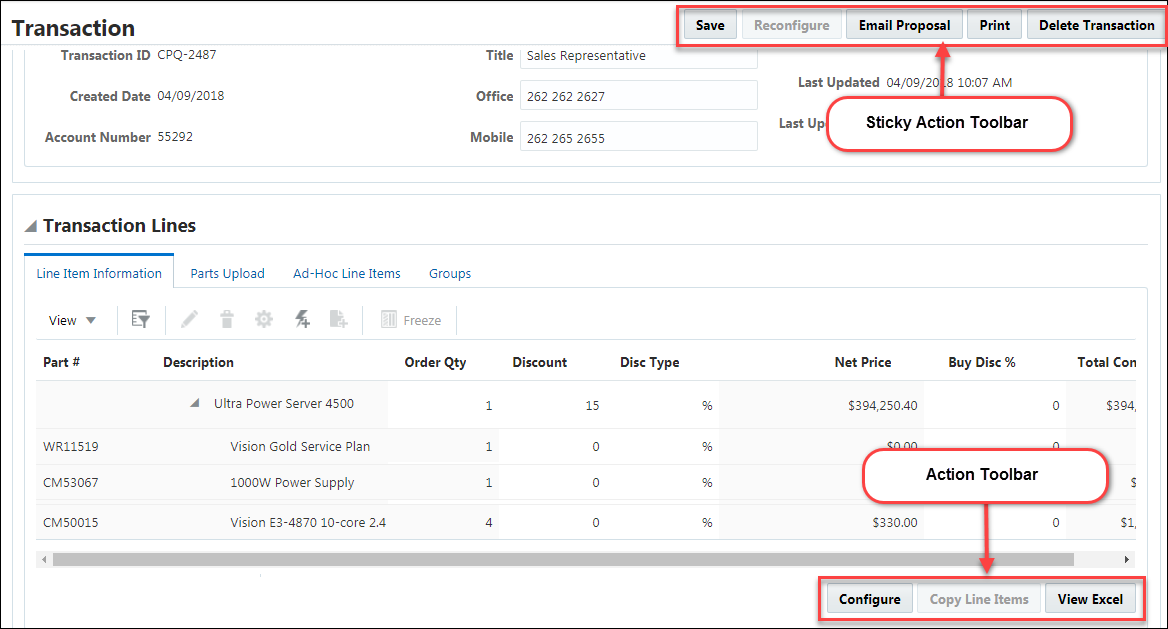
Task: Activate the Freeze control in line items toolbar
Action: click(409, 319)
